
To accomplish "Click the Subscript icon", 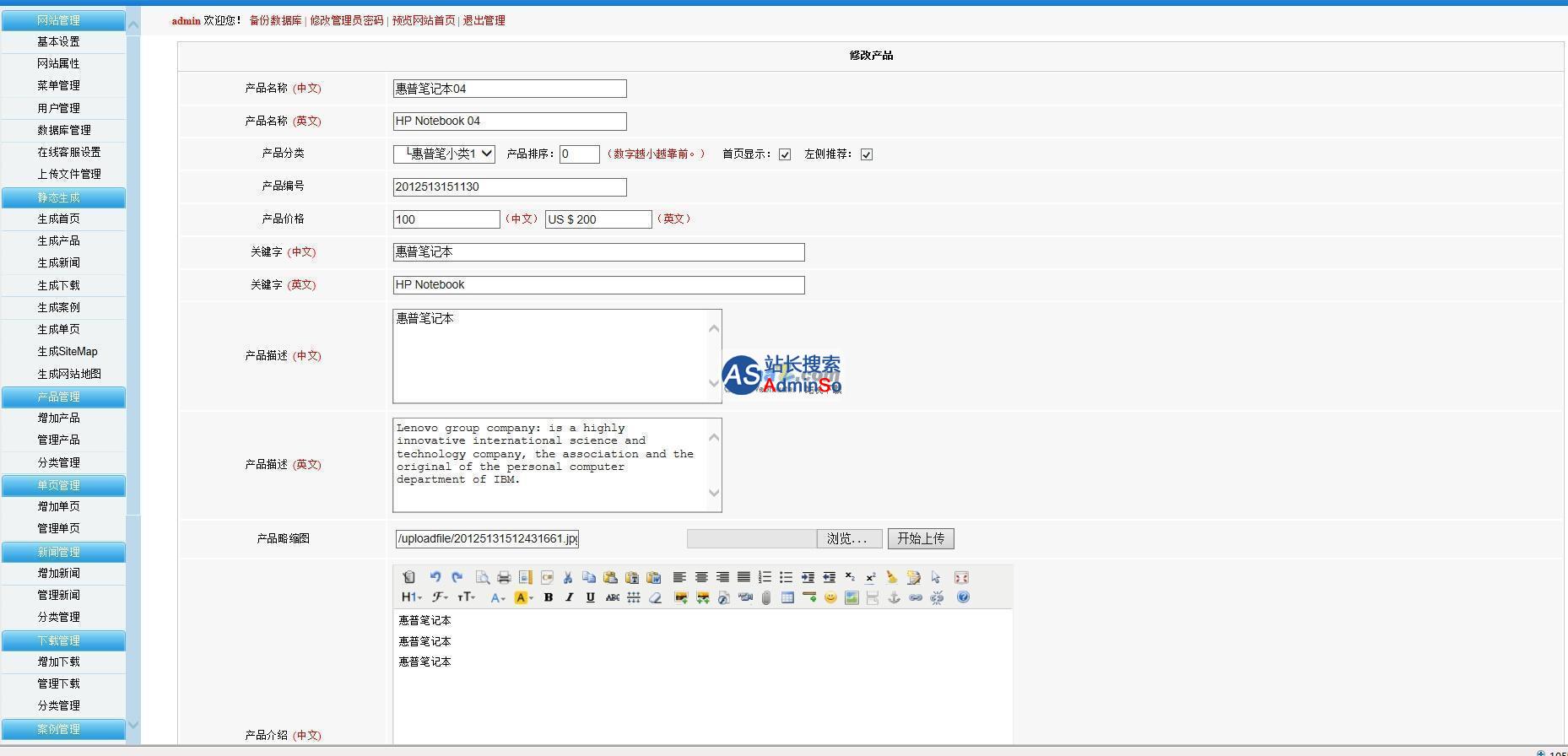I will (850, 577).
